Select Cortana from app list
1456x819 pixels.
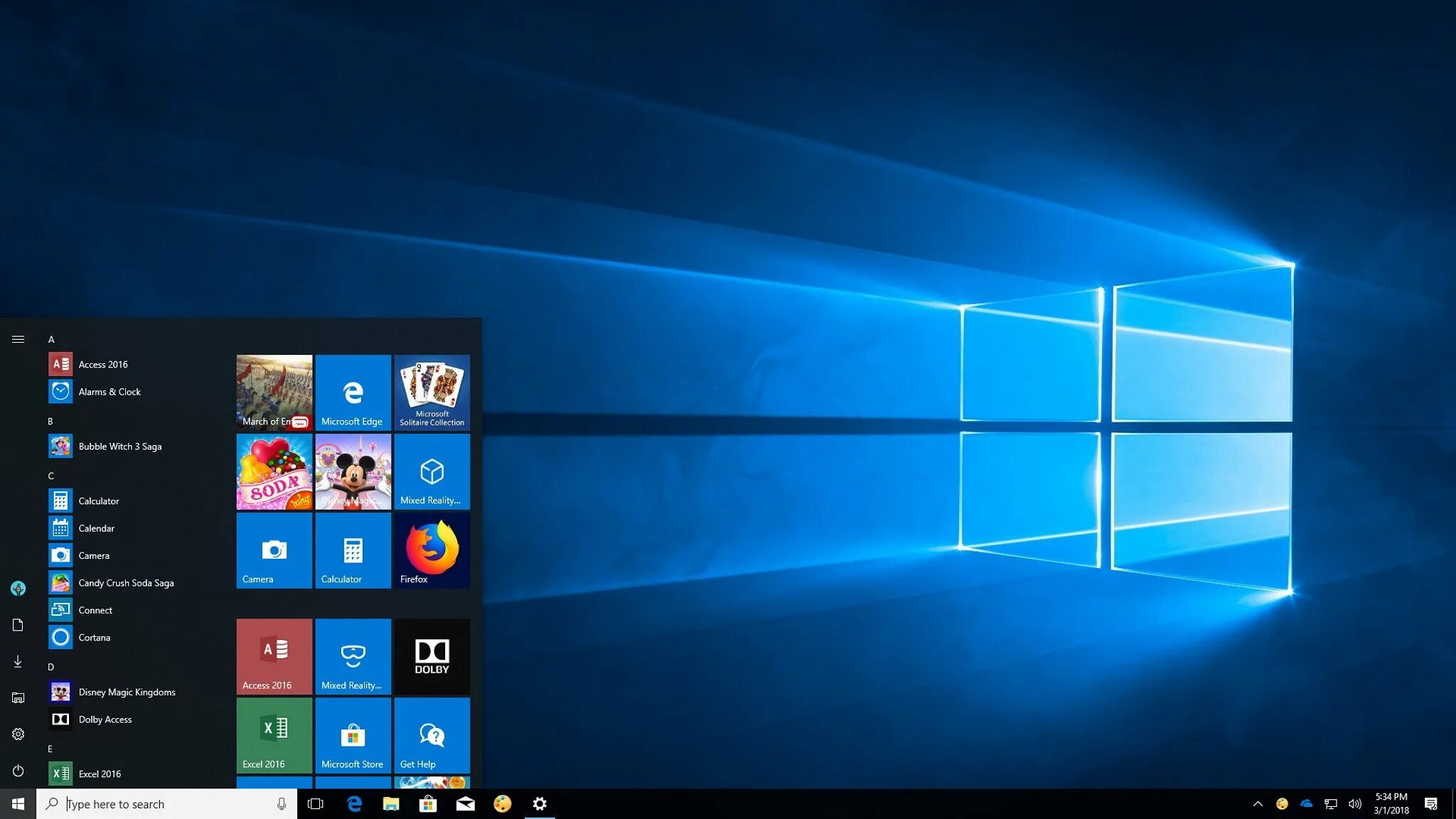pyautogui.click(x=94, y=636)
